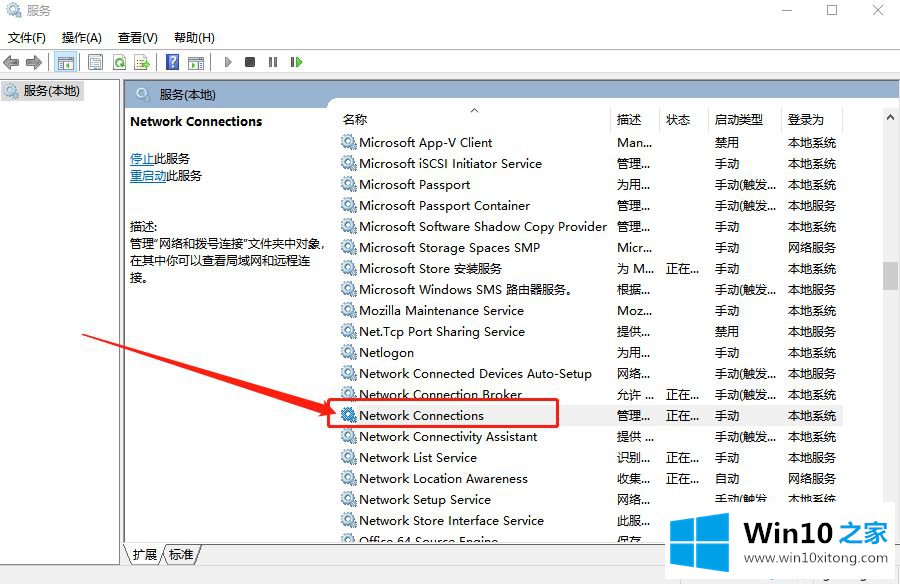Select the Network Connections gear icon
Screen dimensions: 900x584
pyautogui.click(x=348, y=415)
